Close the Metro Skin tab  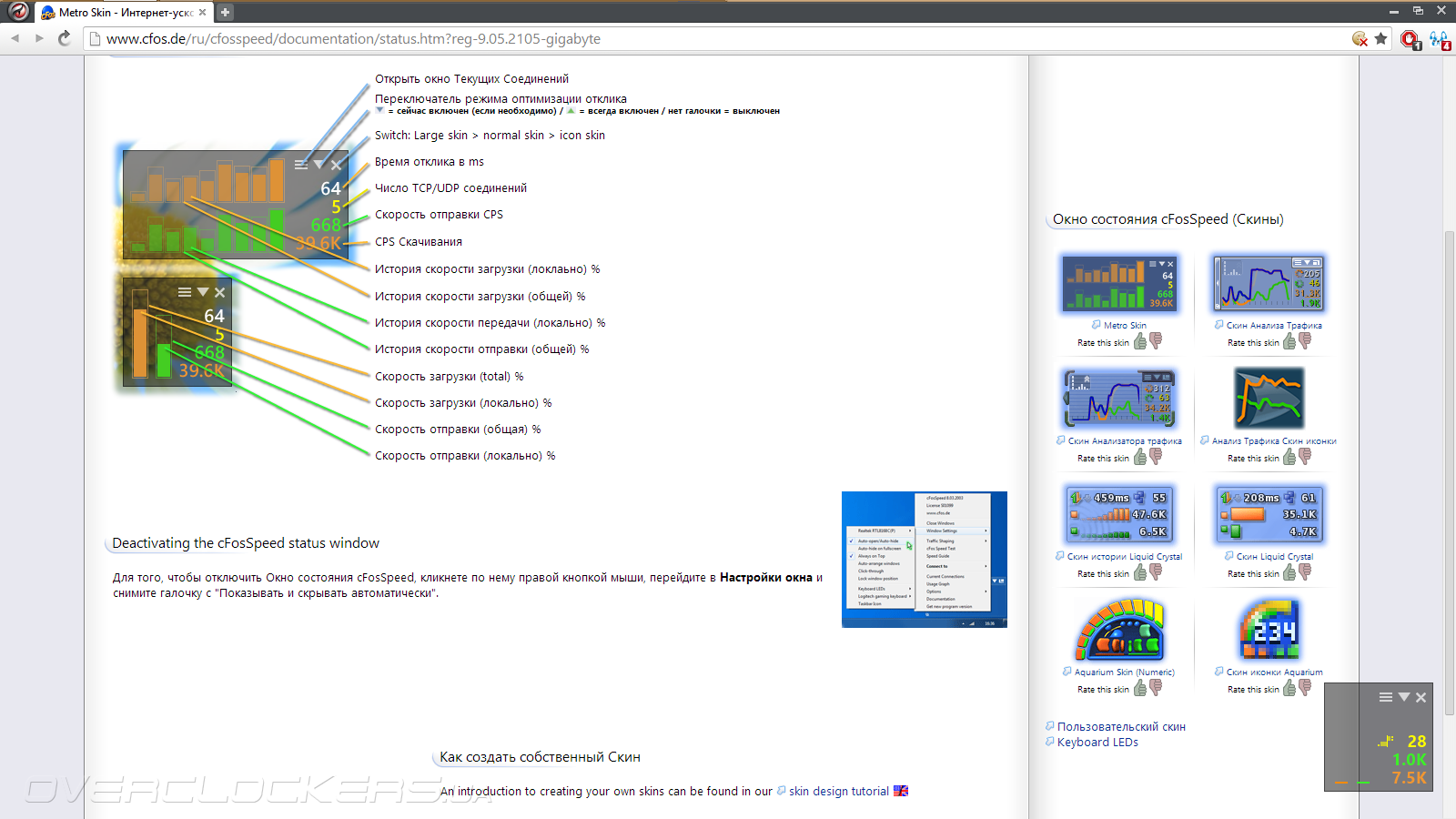[202, 12]
